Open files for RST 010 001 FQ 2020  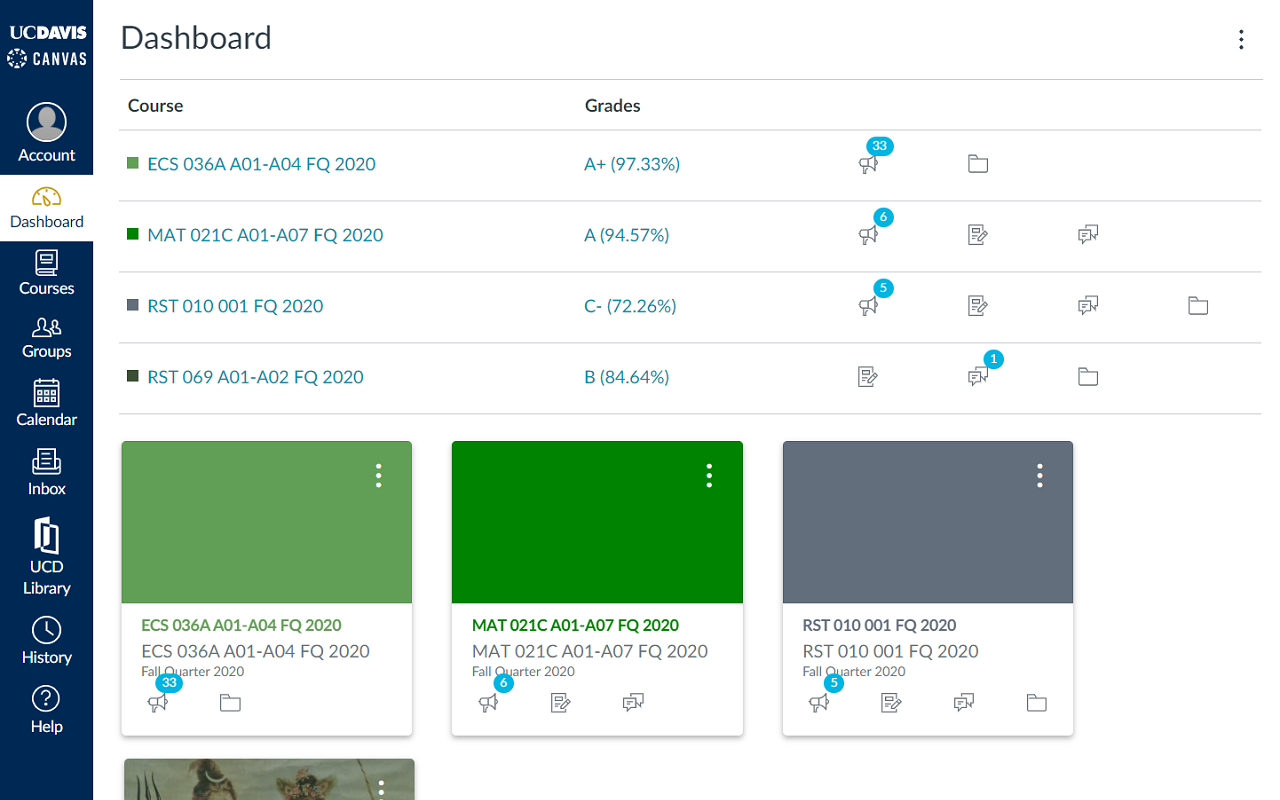point(1197,305)
